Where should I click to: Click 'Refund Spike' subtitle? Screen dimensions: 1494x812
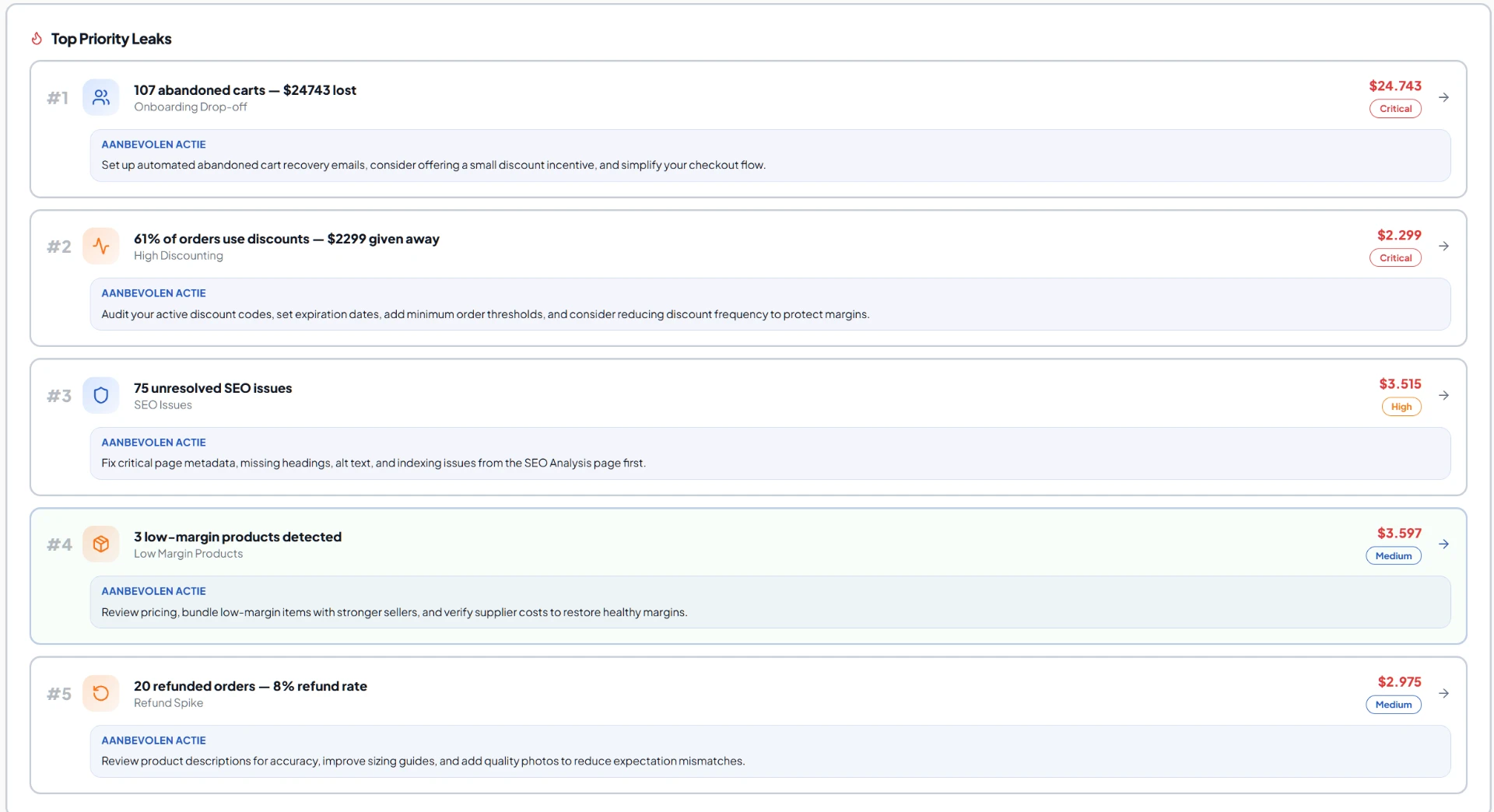pyautogui.click(x=168, y=702)
